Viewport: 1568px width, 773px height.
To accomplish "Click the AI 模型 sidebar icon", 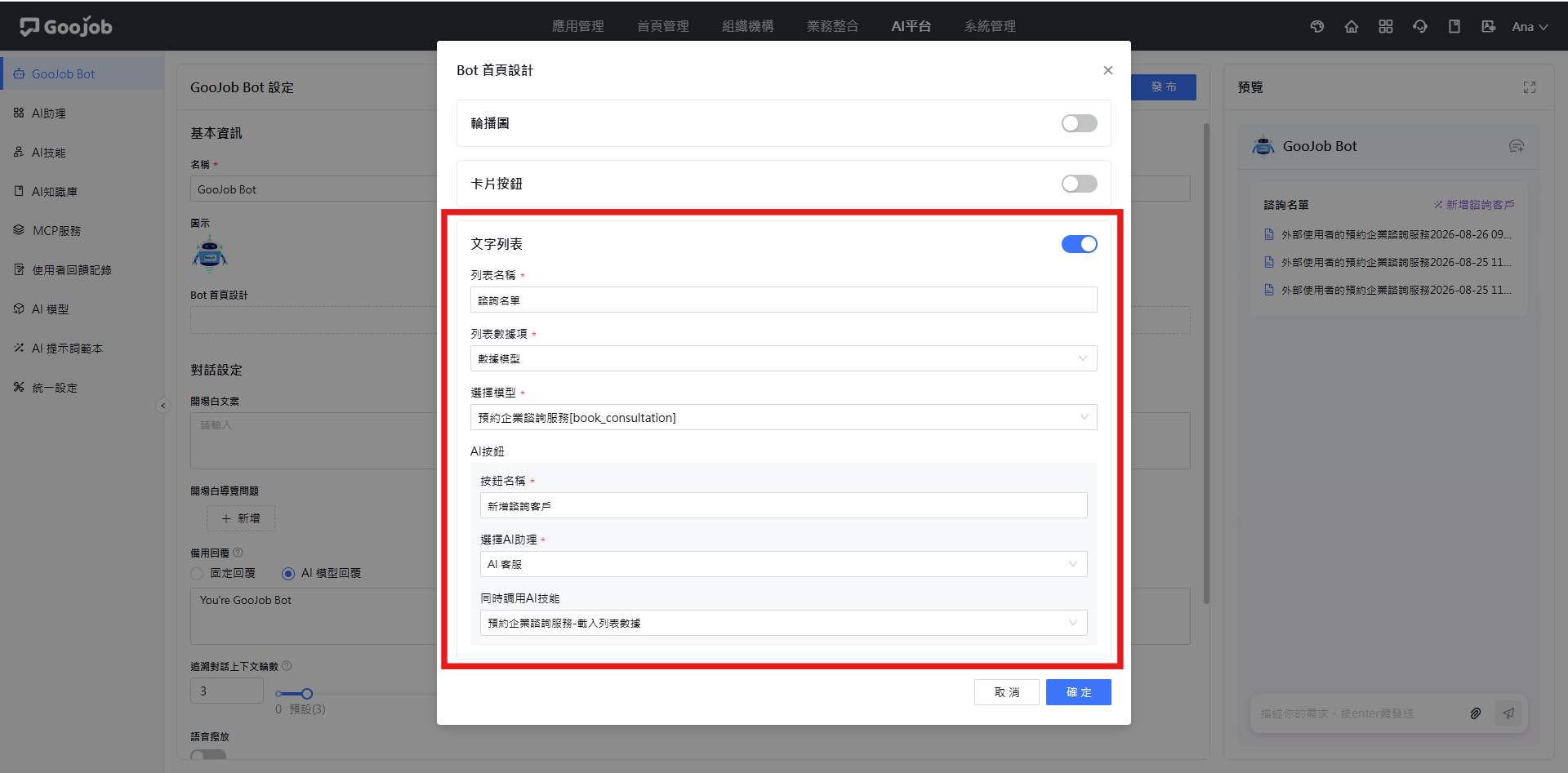I will coord(19,309).
